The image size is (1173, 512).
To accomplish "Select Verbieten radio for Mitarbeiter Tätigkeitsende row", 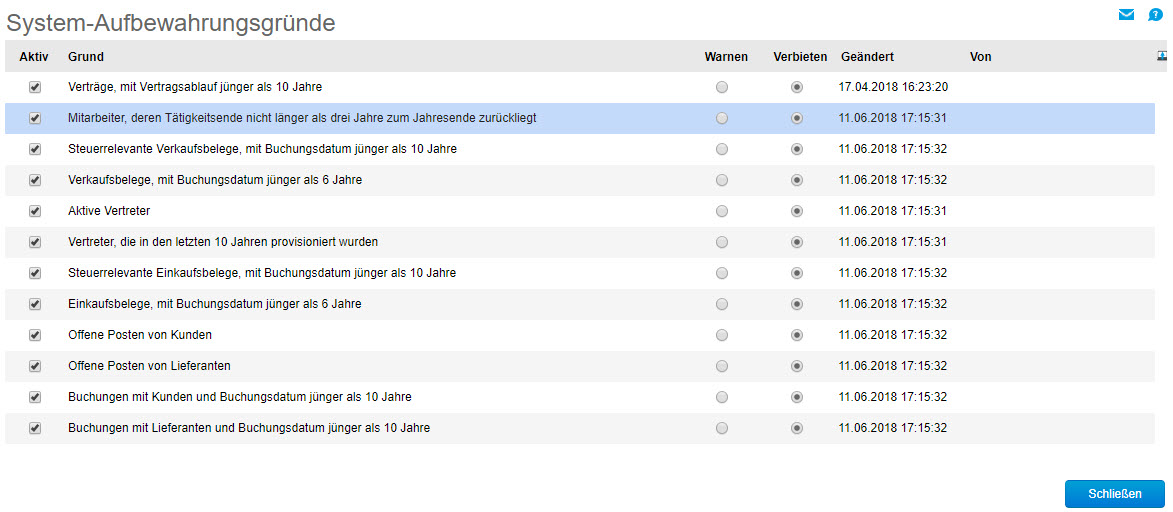I will tap(797, 118).
